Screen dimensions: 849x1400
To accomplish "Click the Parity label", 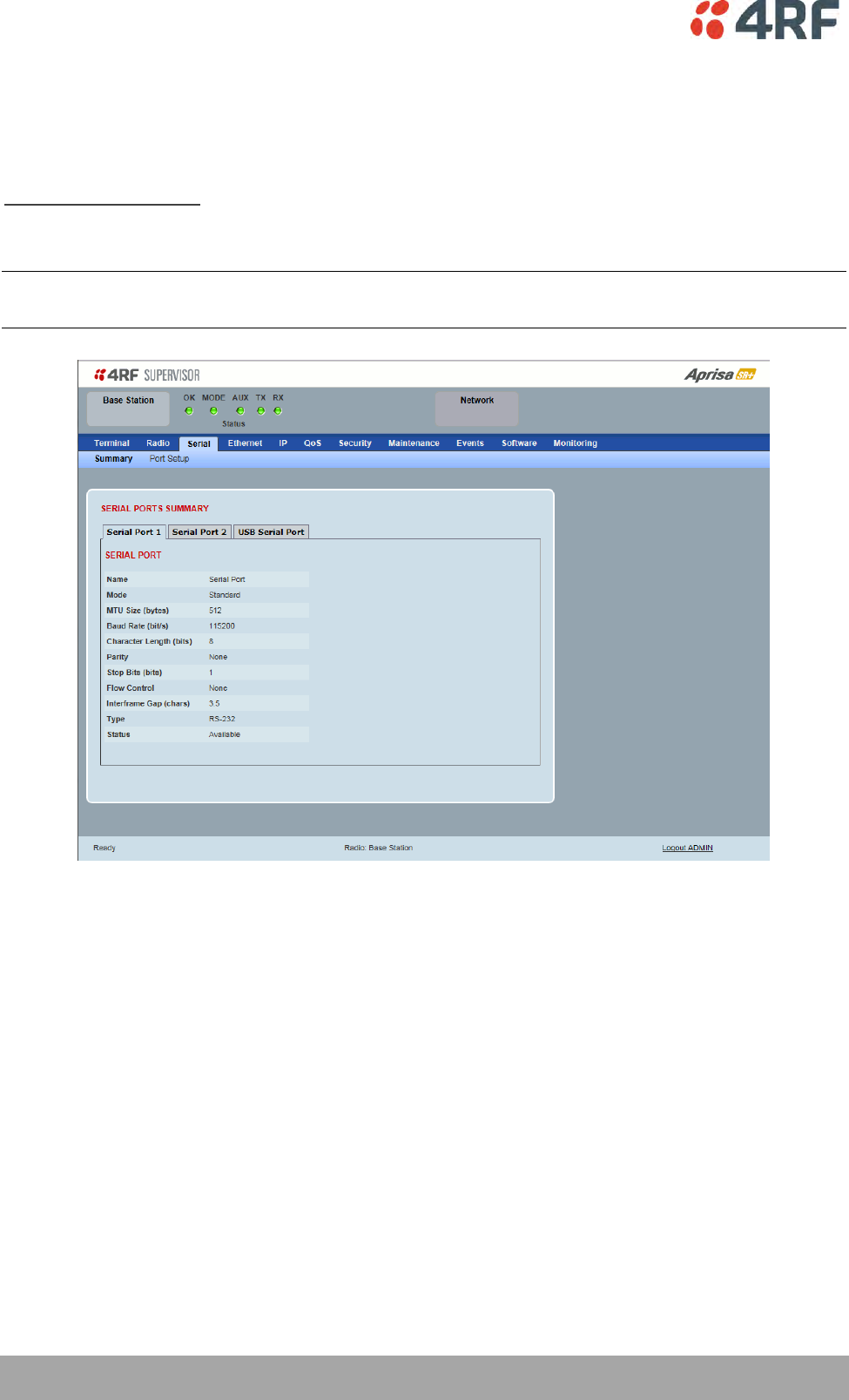I will pyautogui.click(x=118, y=657).
